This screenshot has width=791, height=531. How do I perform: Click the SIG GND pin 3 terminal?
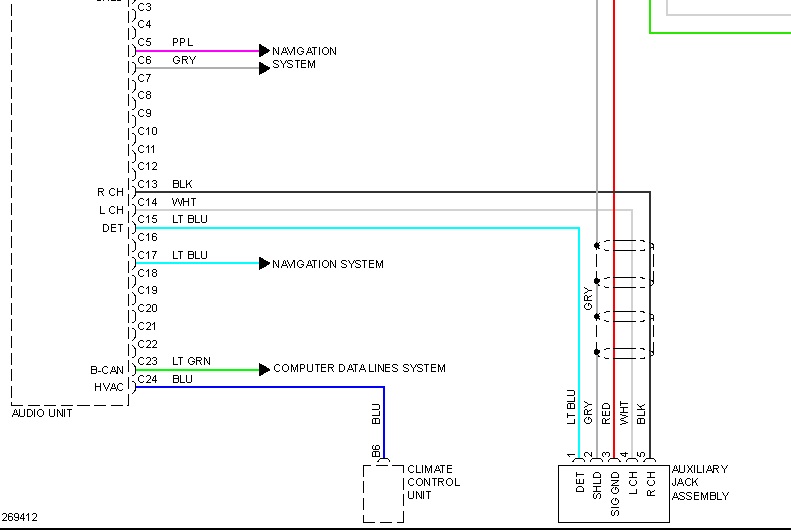614,459
